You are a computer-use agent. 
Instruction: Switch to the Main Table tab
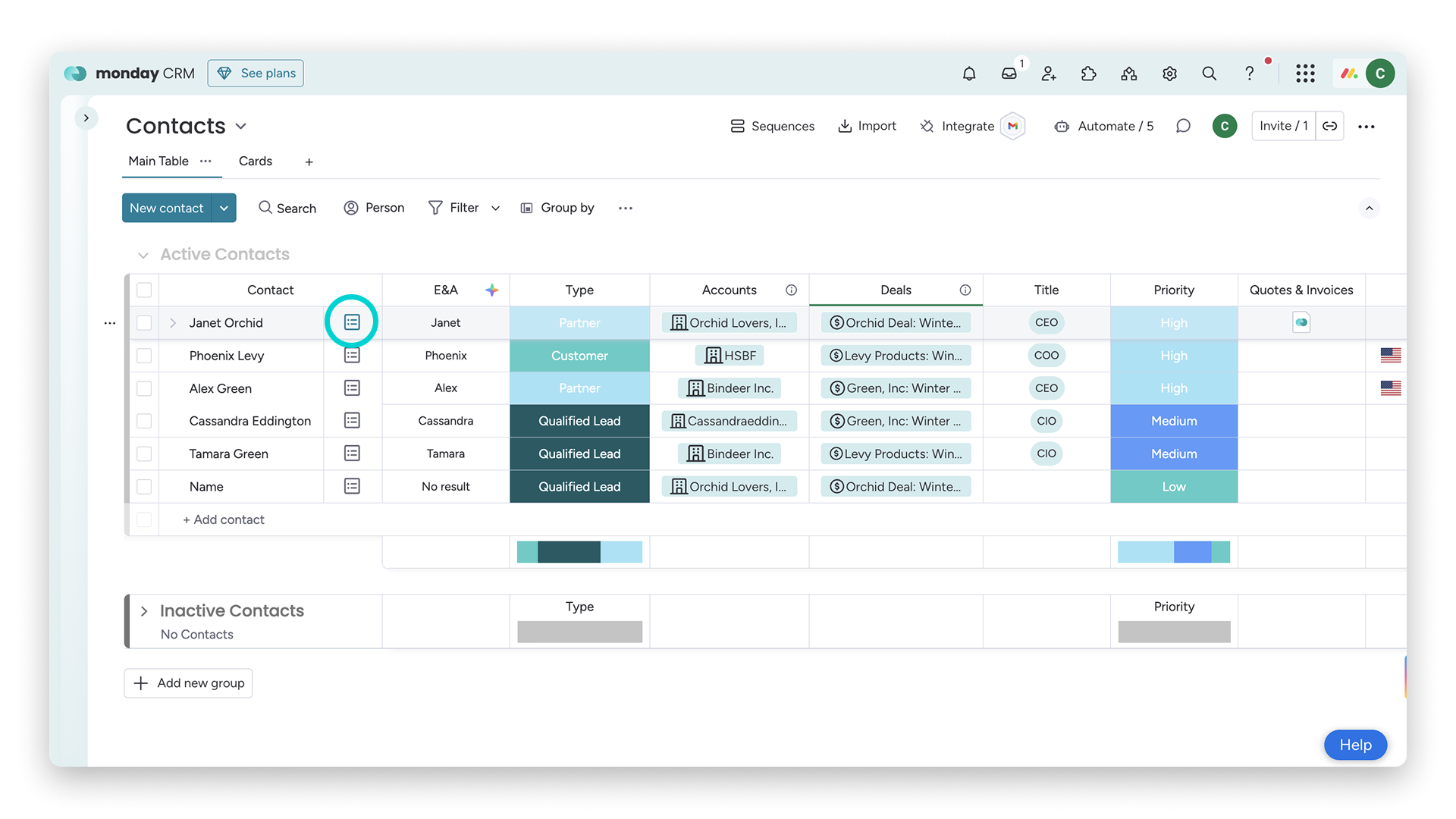[x=158, y=161]
